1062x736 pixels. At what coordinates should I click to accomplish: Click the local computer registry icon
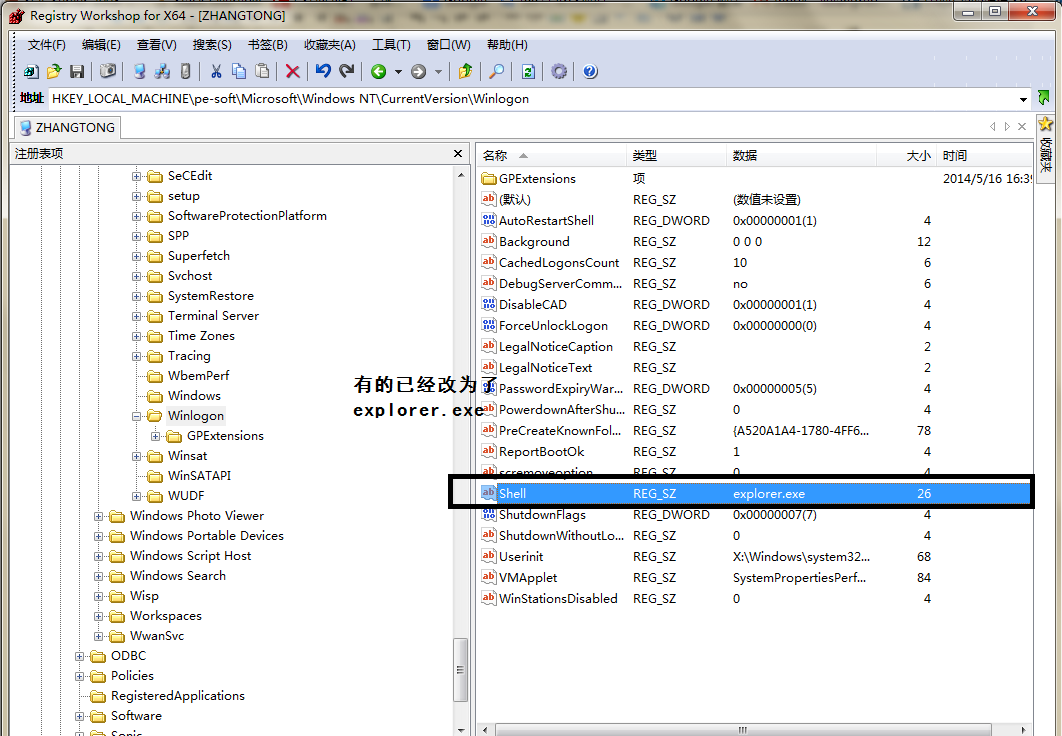point(140,71)
